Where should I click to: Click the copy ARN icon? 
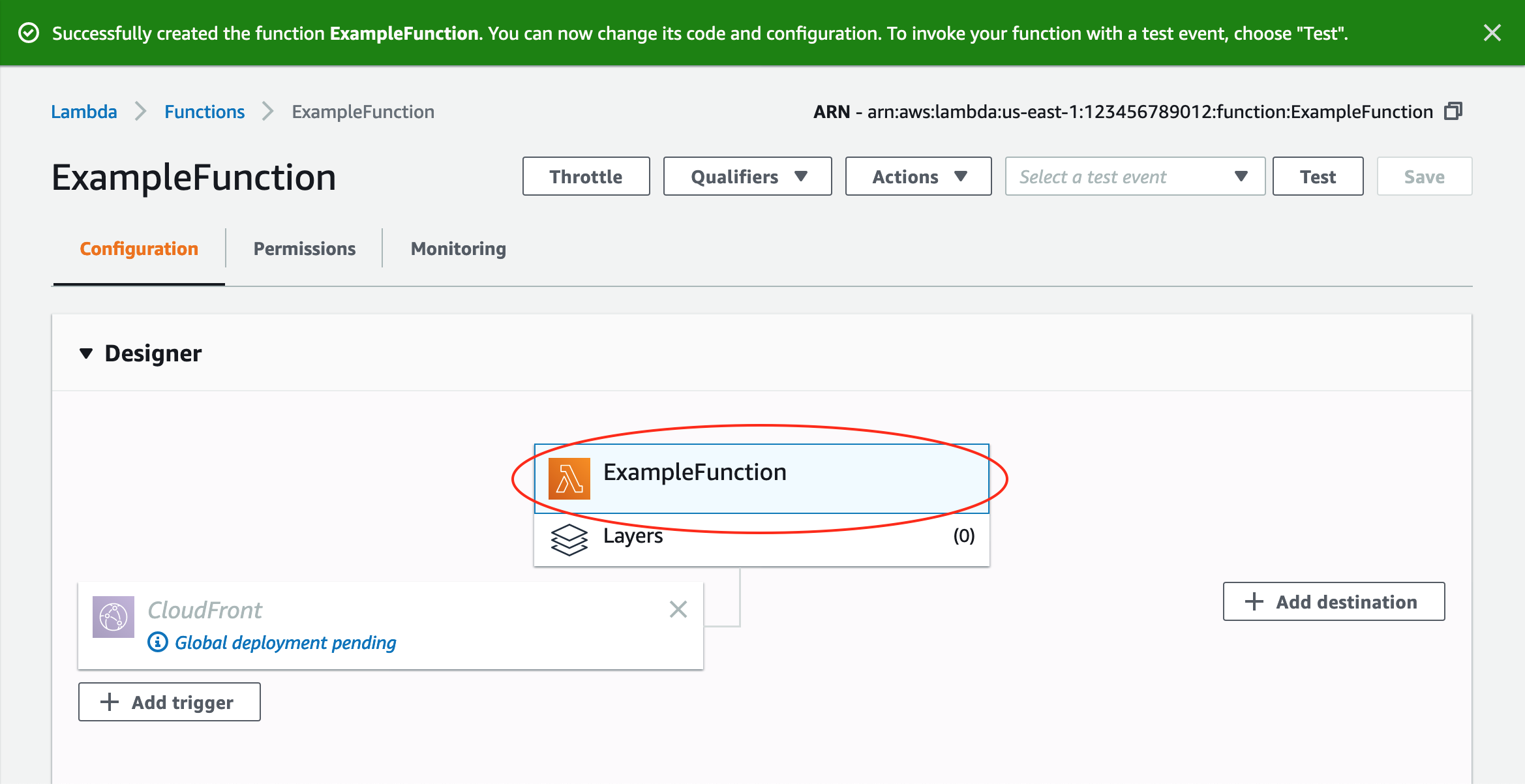[1453, 112]
